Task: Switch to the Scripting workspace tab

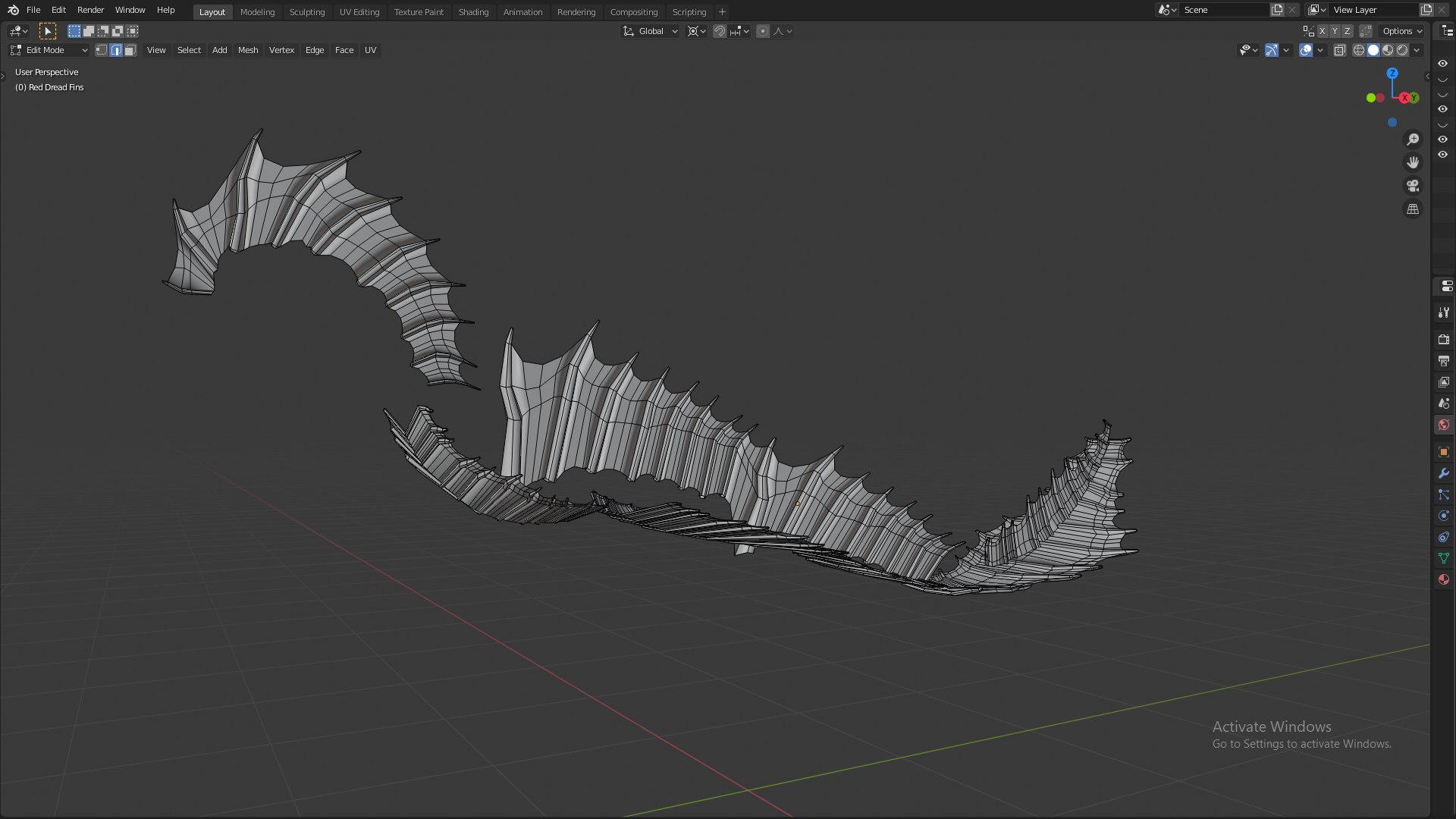Action: click(x=689, y=12)
